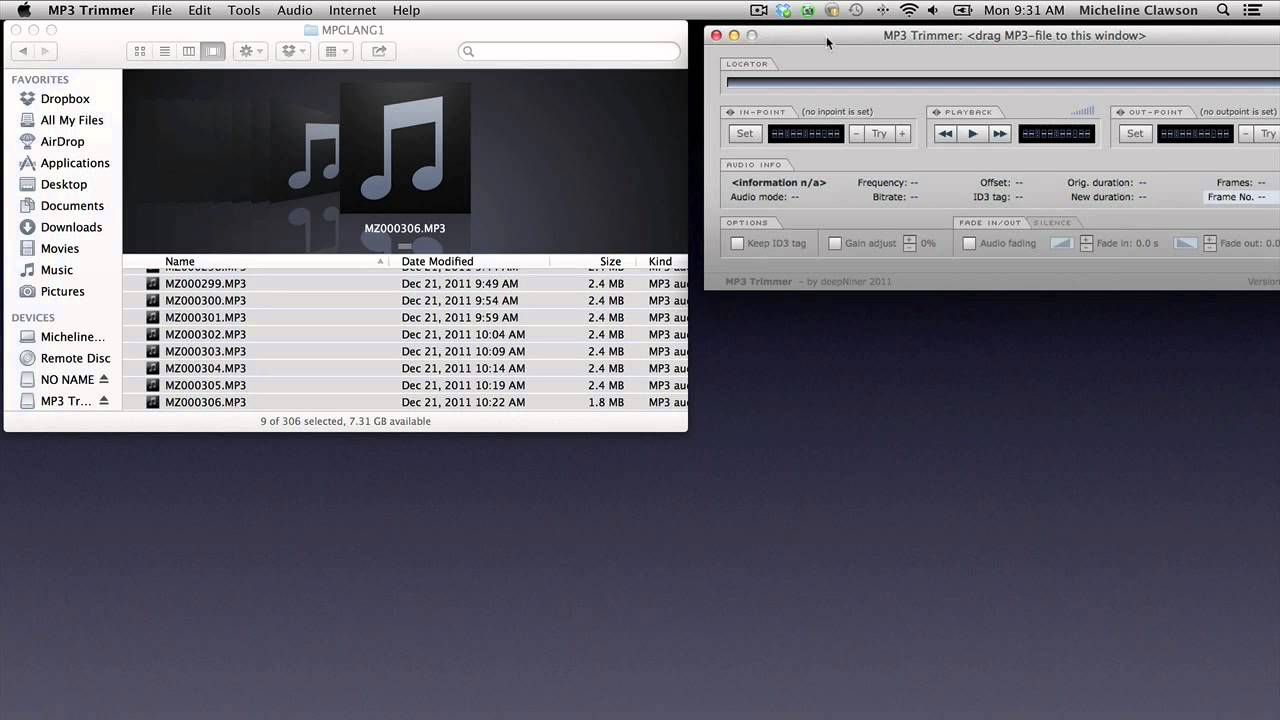Screen dimensions: 1280x720
Task: Click the In-Point Set button
Action: (745, 133)
